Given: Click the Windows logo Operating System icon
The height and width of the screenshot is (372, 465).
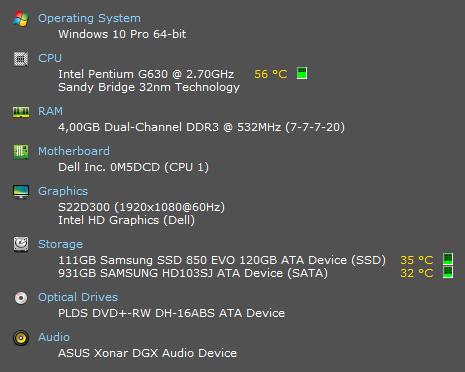Looking at the screenshot, I should pos(21,19).
